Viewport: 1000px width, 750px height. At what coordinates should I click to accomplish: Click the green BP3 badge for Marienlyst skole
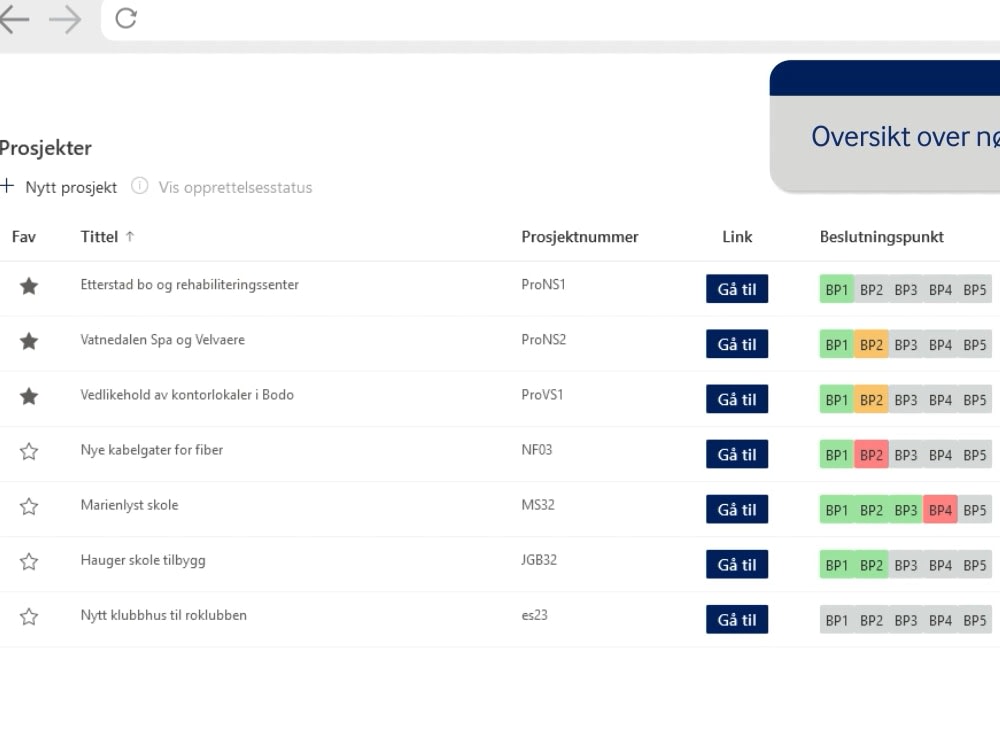point(905,509)
